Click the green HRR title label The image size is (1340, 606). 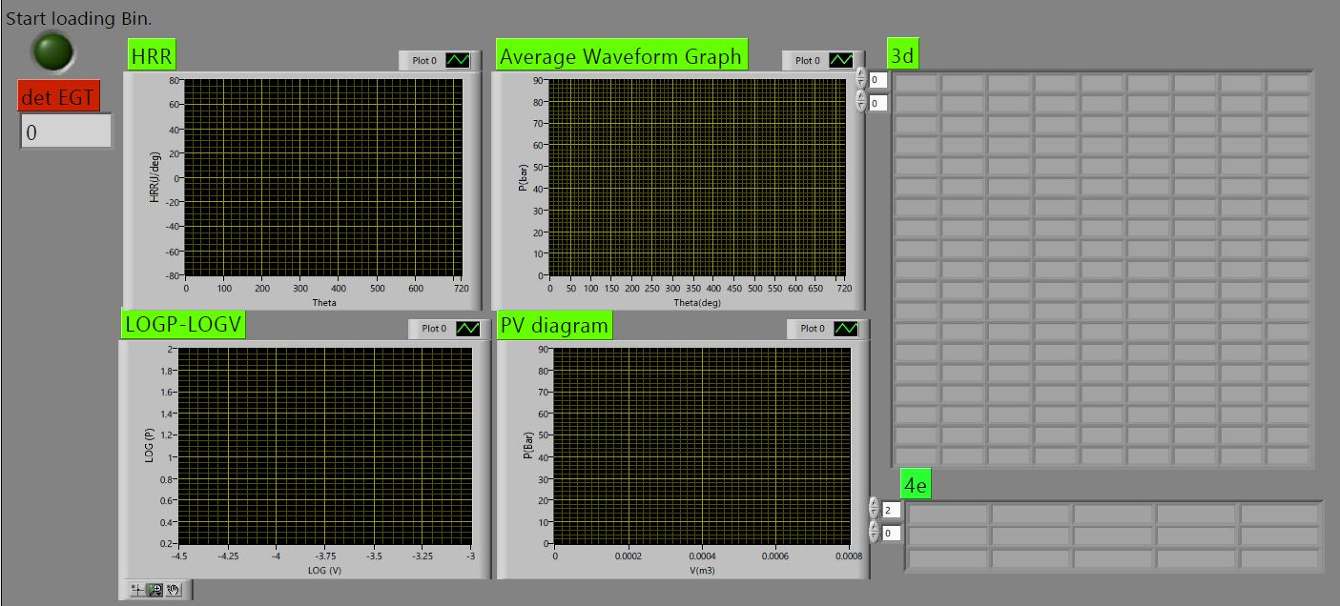150,55
